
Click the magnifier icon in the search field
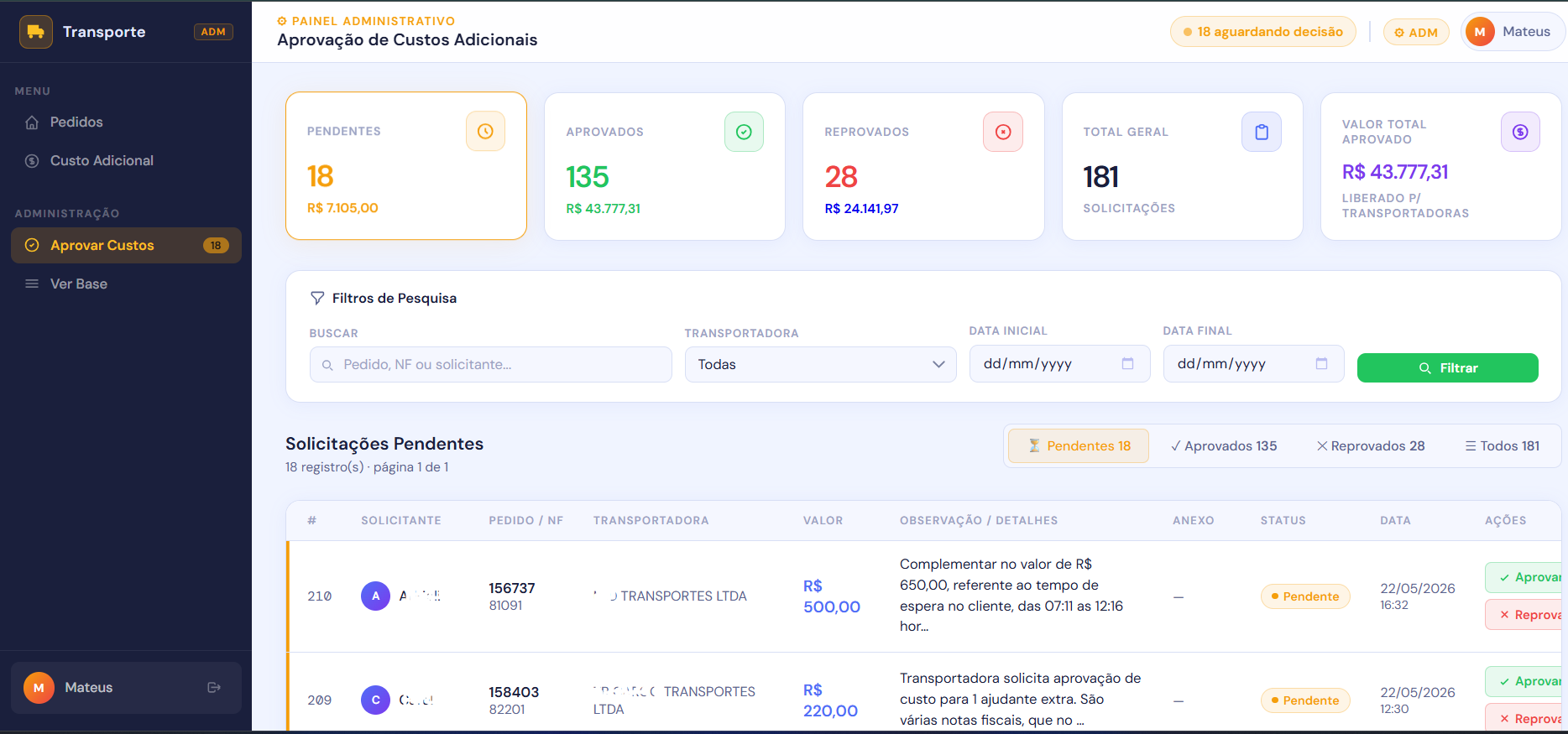[x=327, y=365]
